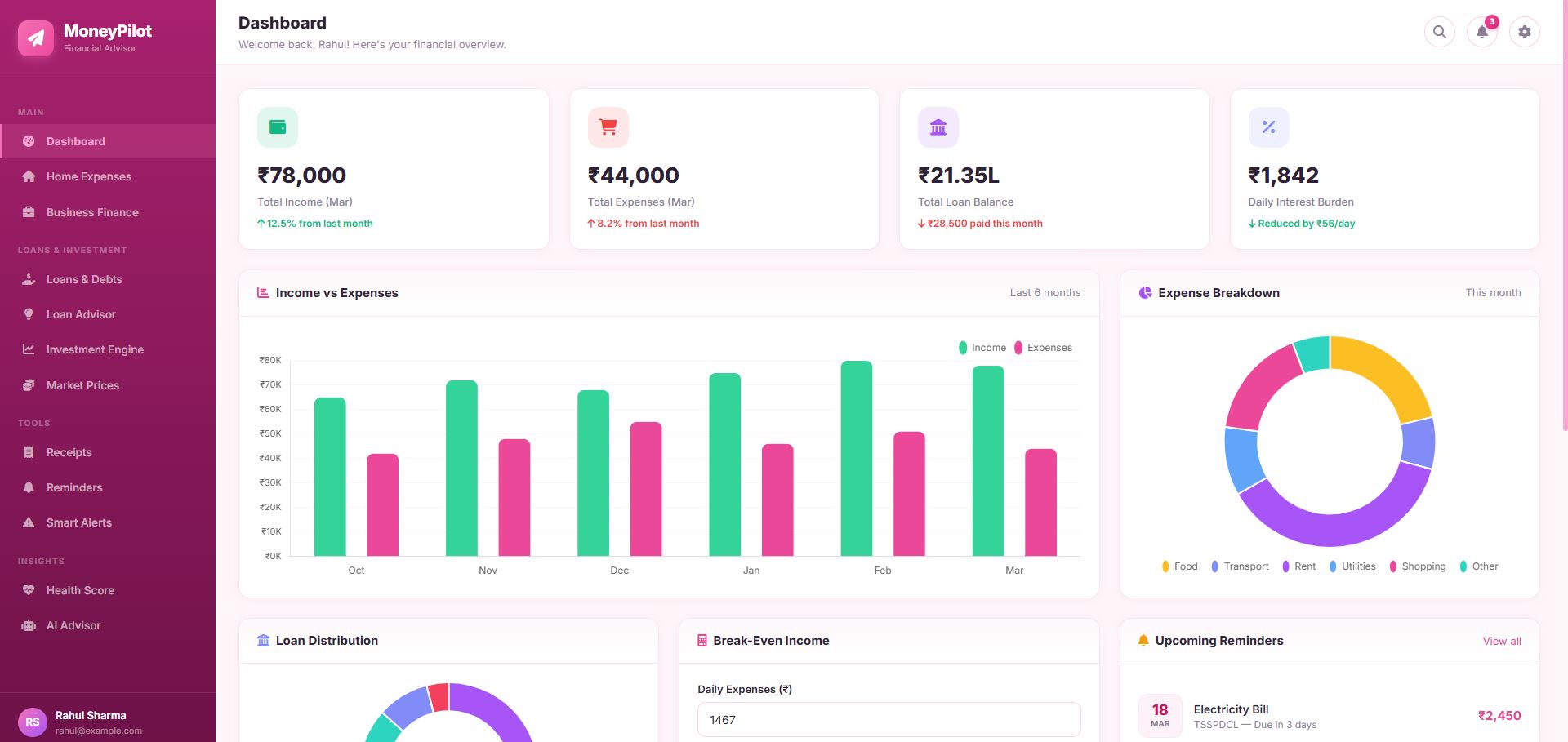The height and width of the screenshot is (742, 1568).
Task: Toggle Expenses series in chart legend
Action: [x=1044, y=348]
